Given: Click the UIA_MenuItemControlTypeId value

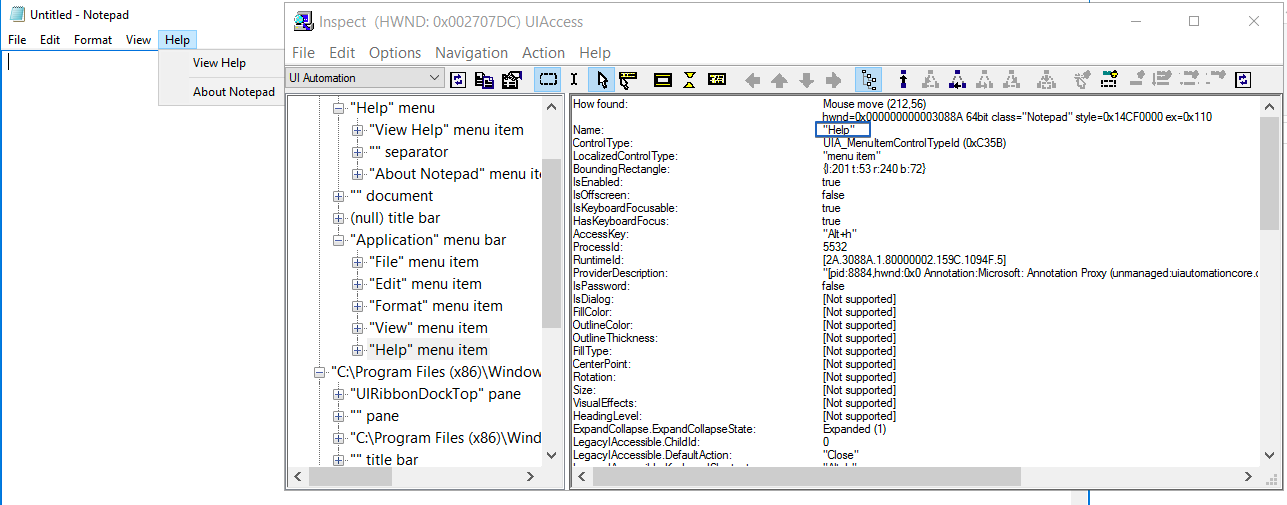Looking at the screenshot, I should tap(914, 143).
